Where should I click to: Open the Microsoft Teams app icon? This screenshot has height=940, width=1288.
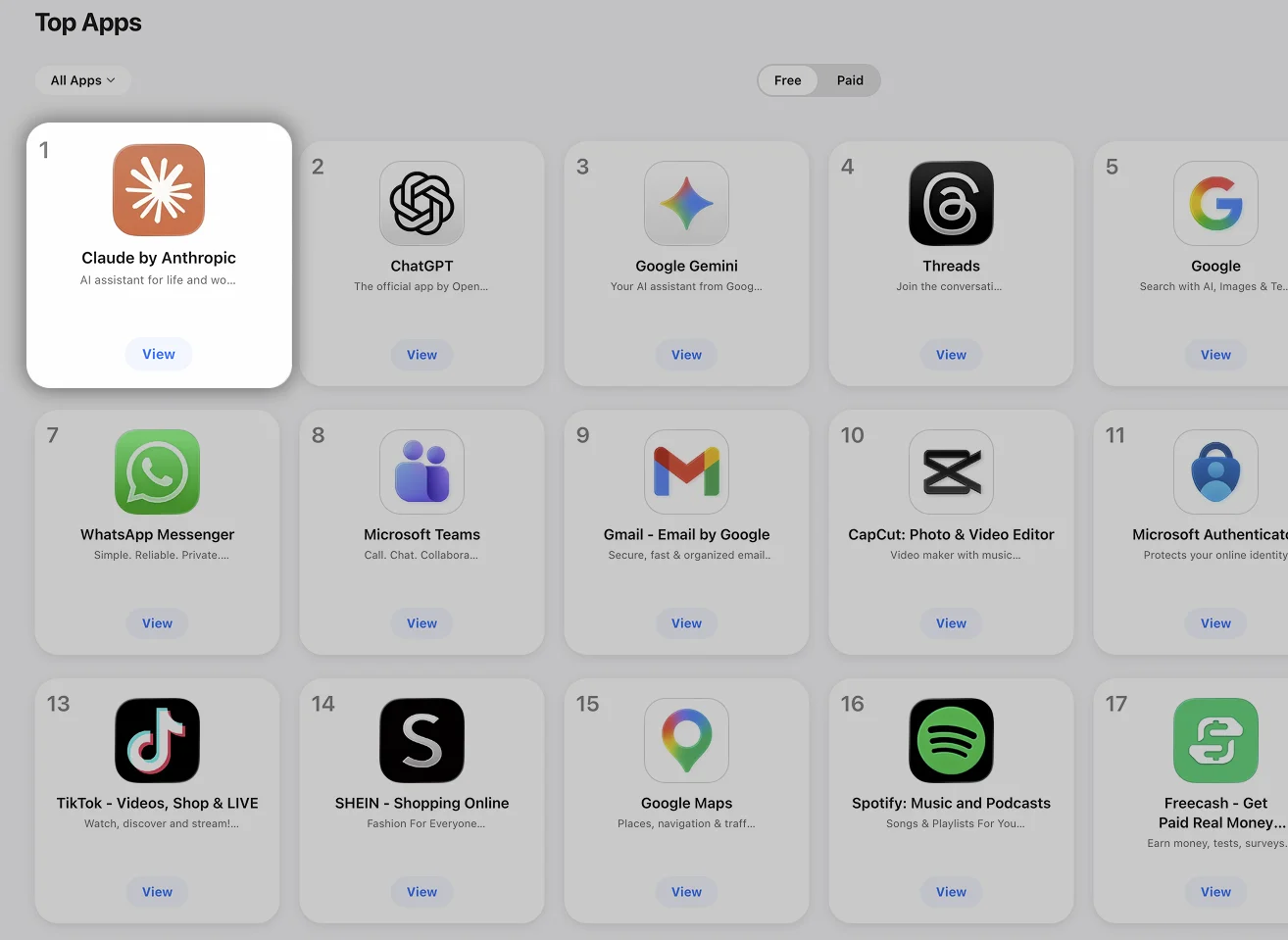tap(421, 471)
